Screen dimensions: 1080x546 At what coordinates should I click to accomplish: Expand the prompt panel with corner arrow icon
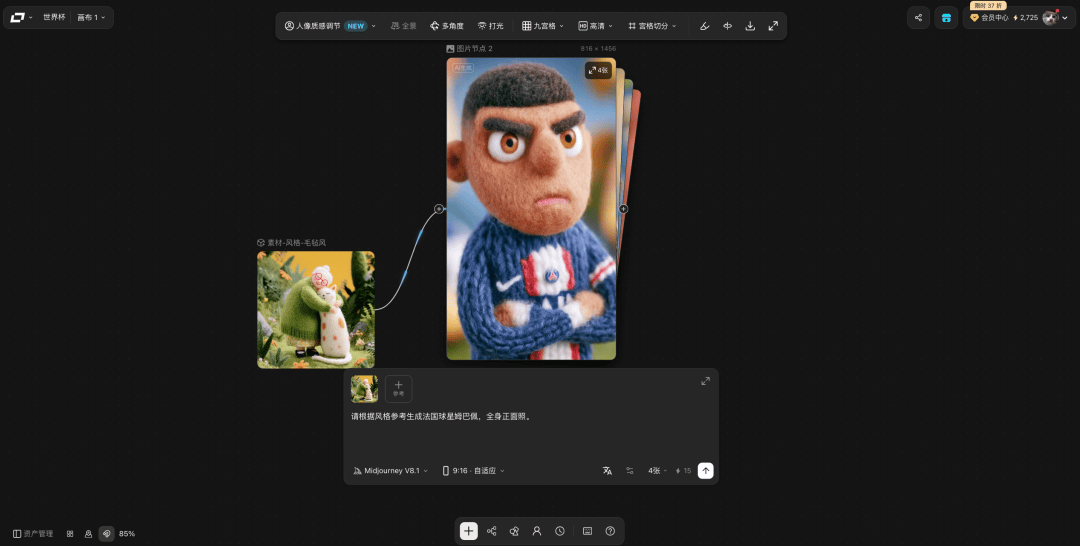pos(705,381)
